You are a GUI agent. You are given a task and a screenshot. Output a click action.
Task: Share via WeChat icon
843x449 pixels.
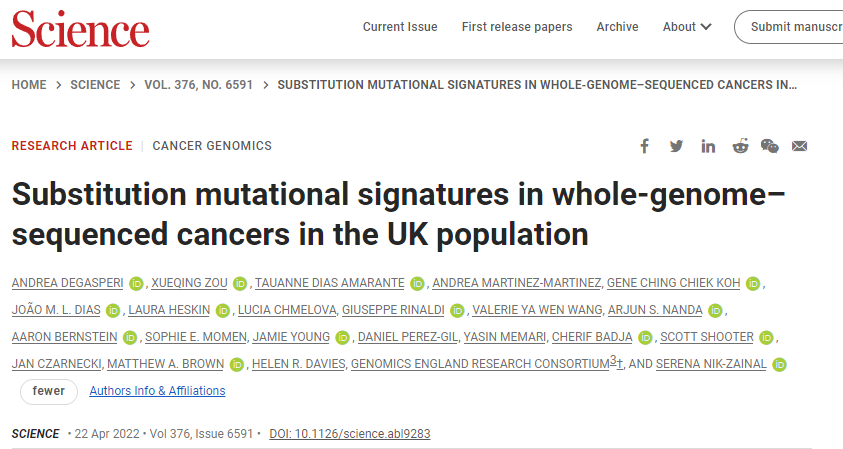tap(770, 146)
